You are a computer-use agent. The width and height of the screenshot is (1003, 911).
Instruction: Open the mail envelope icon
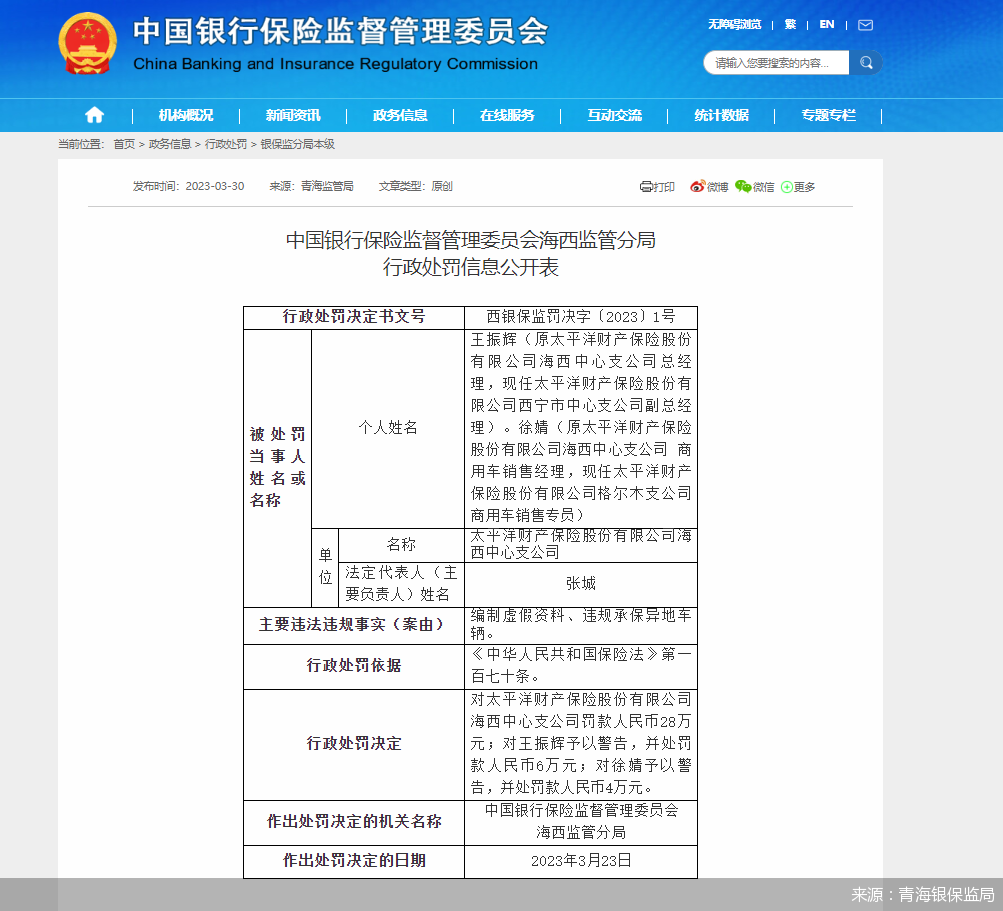pyautogui.click(x=864, y=24)
